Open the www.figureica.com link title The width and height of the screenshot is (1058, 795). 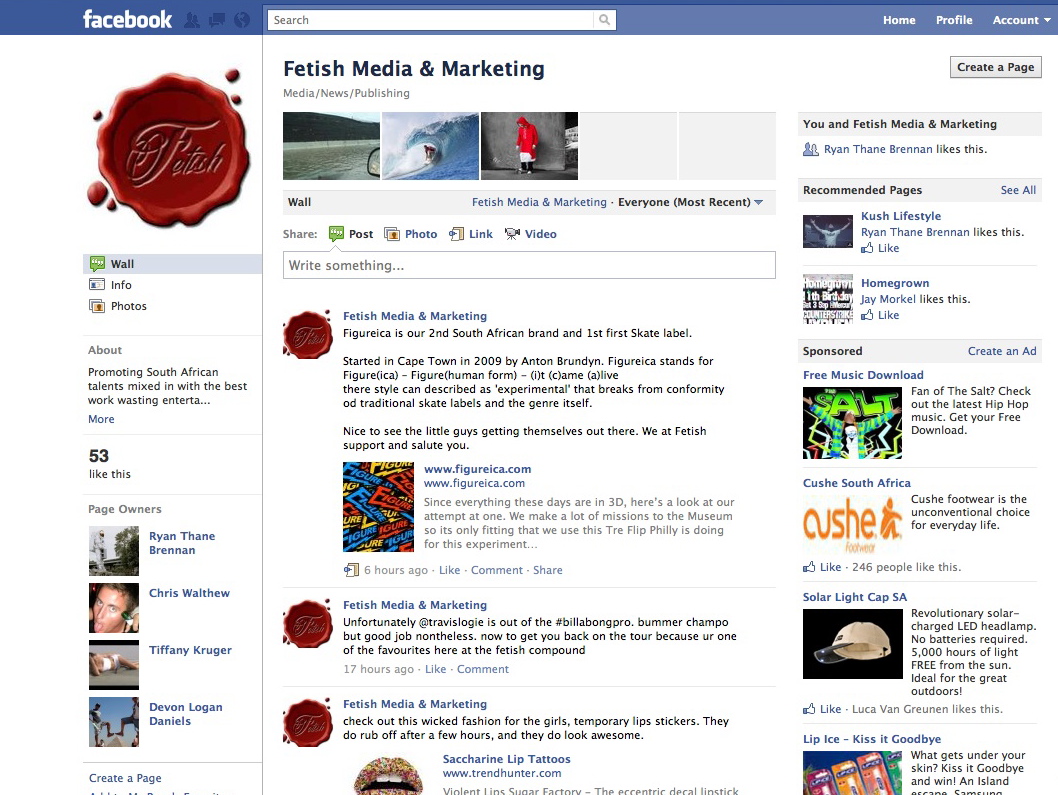click(x=477, y=469)
